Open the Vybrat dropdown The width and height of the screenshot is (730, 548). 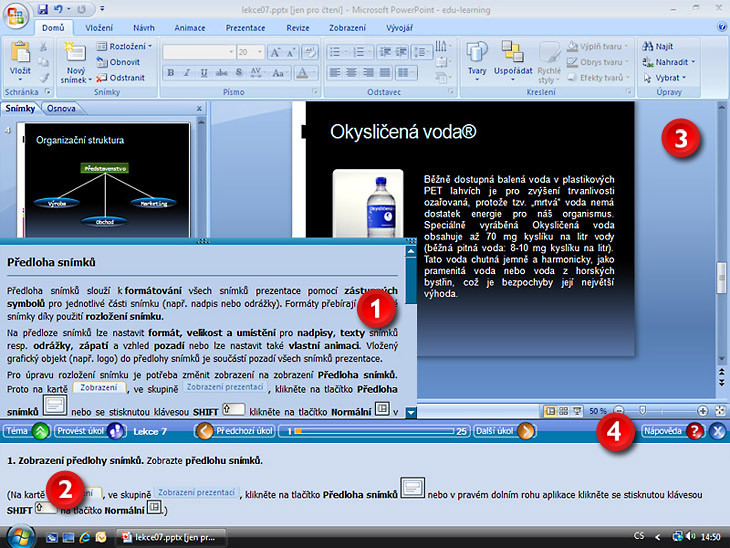(x=664, y=78)
